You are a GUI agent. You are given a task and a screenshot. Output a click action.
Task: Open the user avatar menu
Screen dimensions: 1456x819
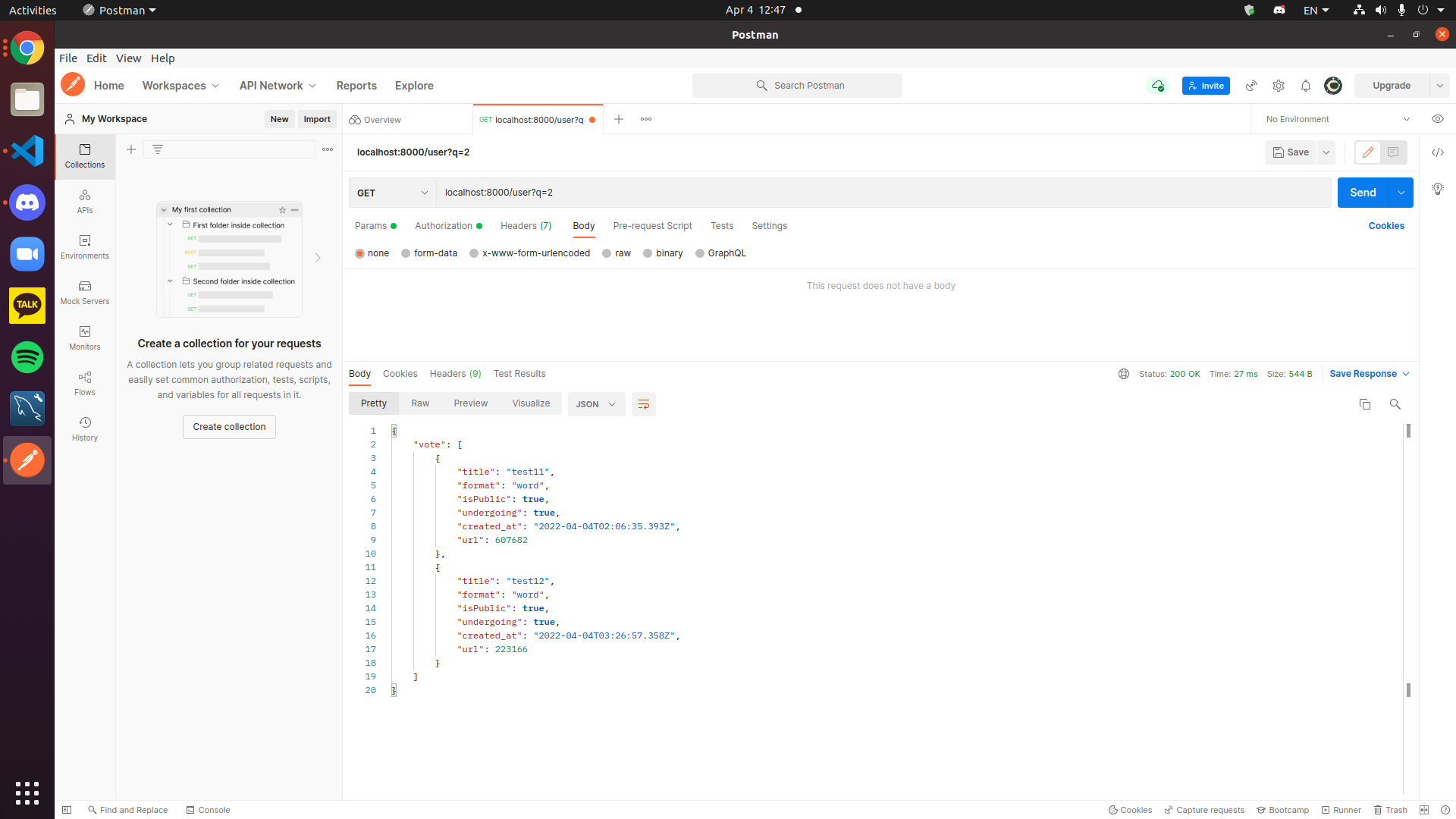[x=1333, y=86]
